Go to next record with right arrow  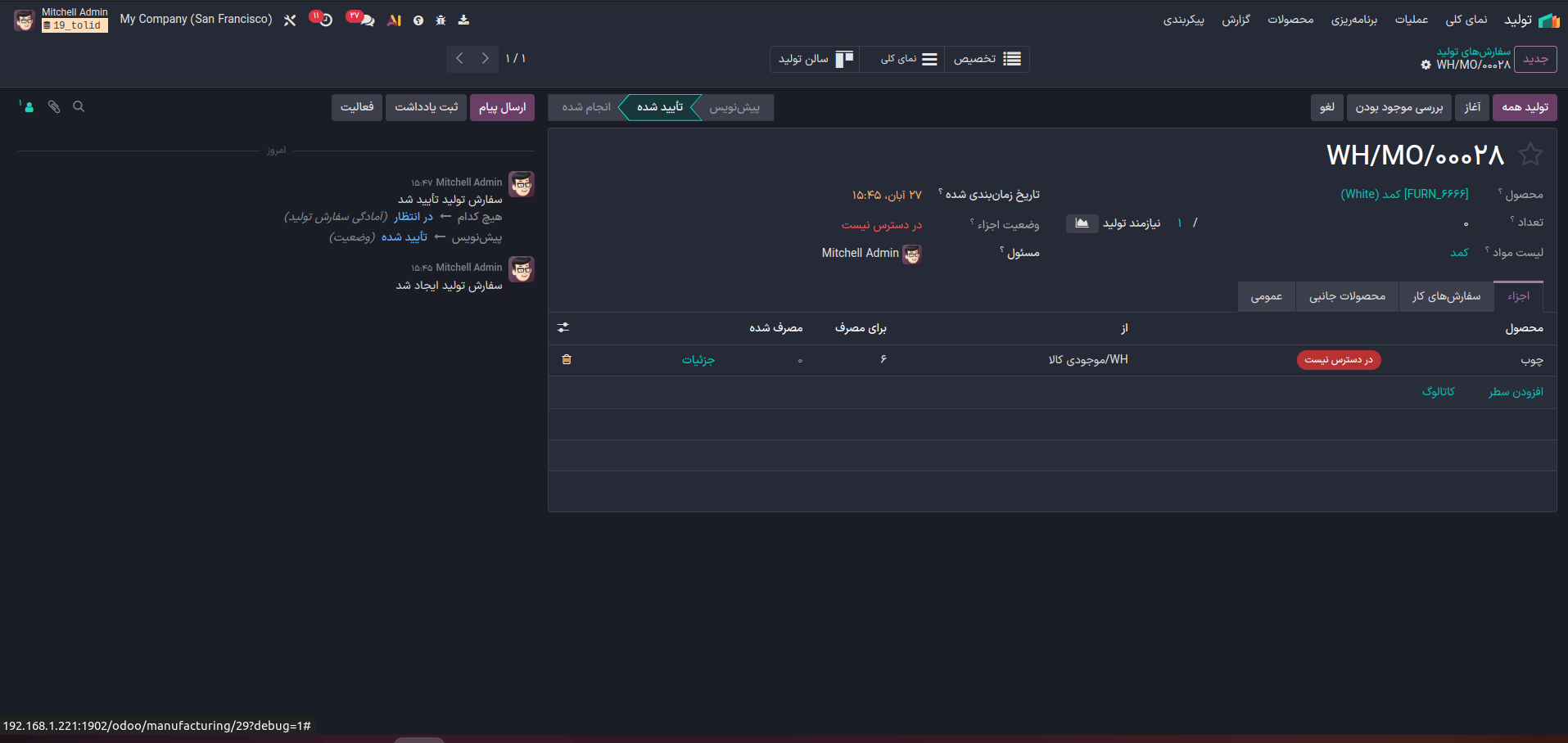[486, 58]
